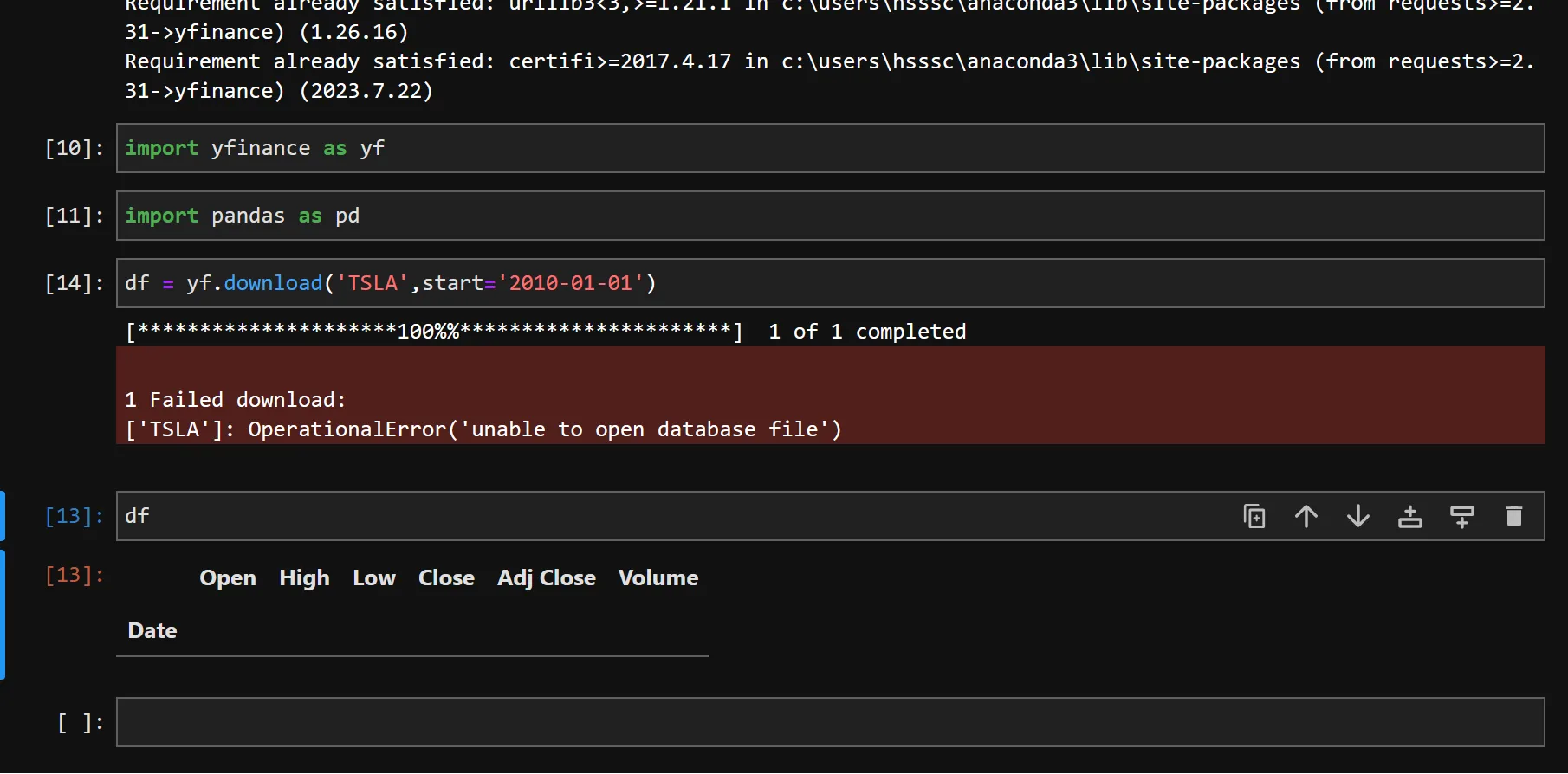
Task: Select the High column header
Action: coord(304,577)
